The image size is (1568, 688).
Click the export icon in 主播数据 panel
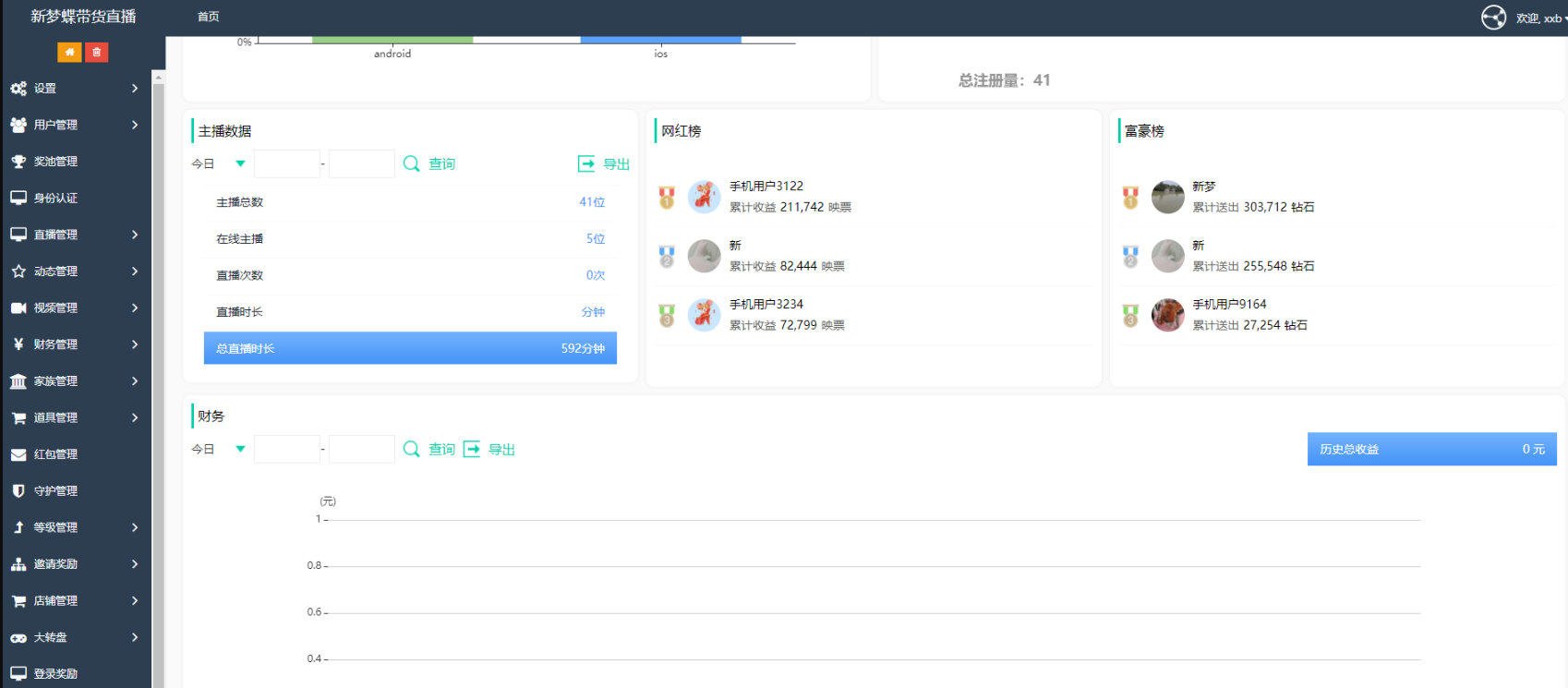tap(586, 164)
